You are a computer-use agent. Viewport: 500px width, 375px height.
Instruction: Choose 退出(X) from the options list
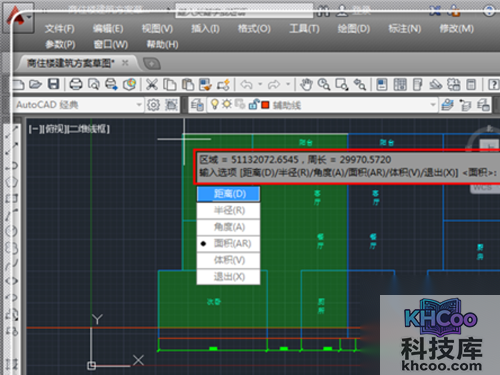coord(228,277)
